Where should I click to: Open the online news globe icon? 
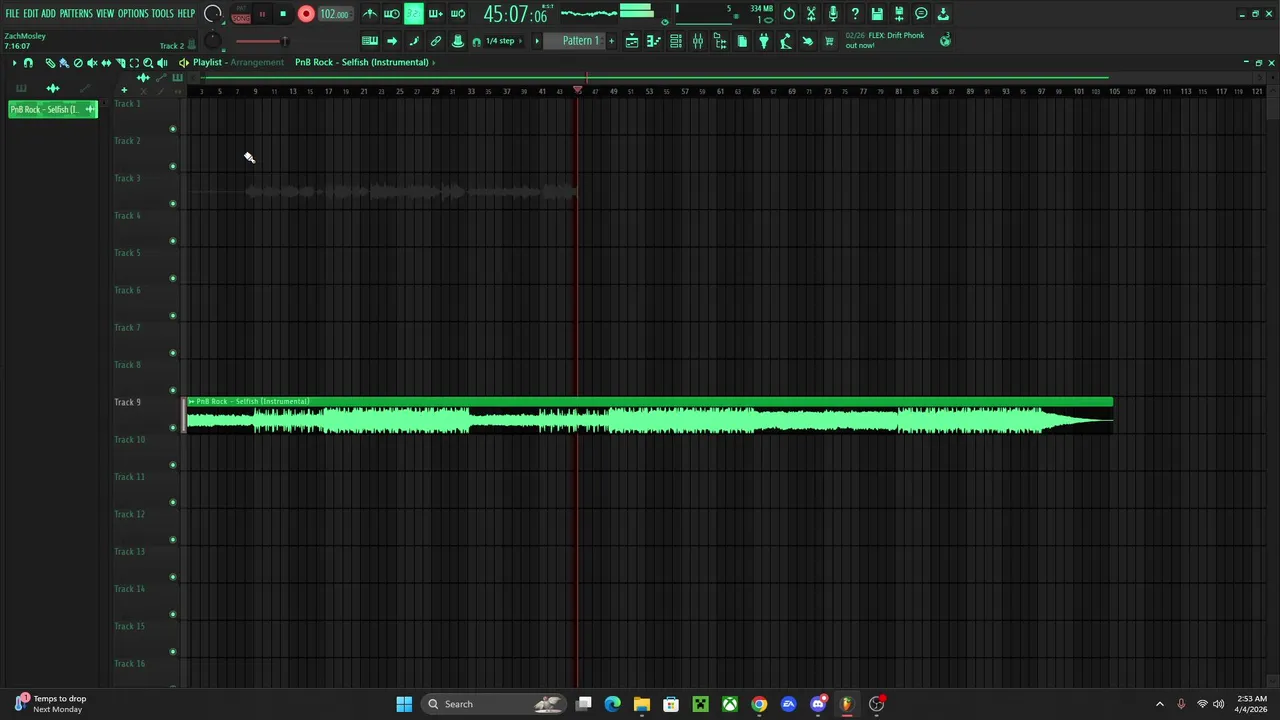[x=945, y=40]
